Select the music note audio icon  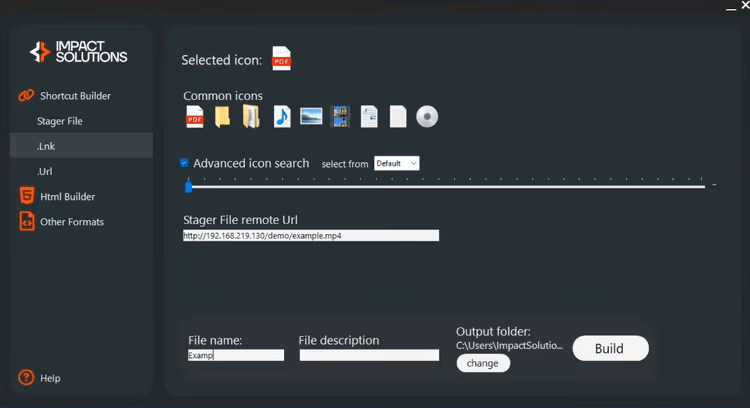282,117
